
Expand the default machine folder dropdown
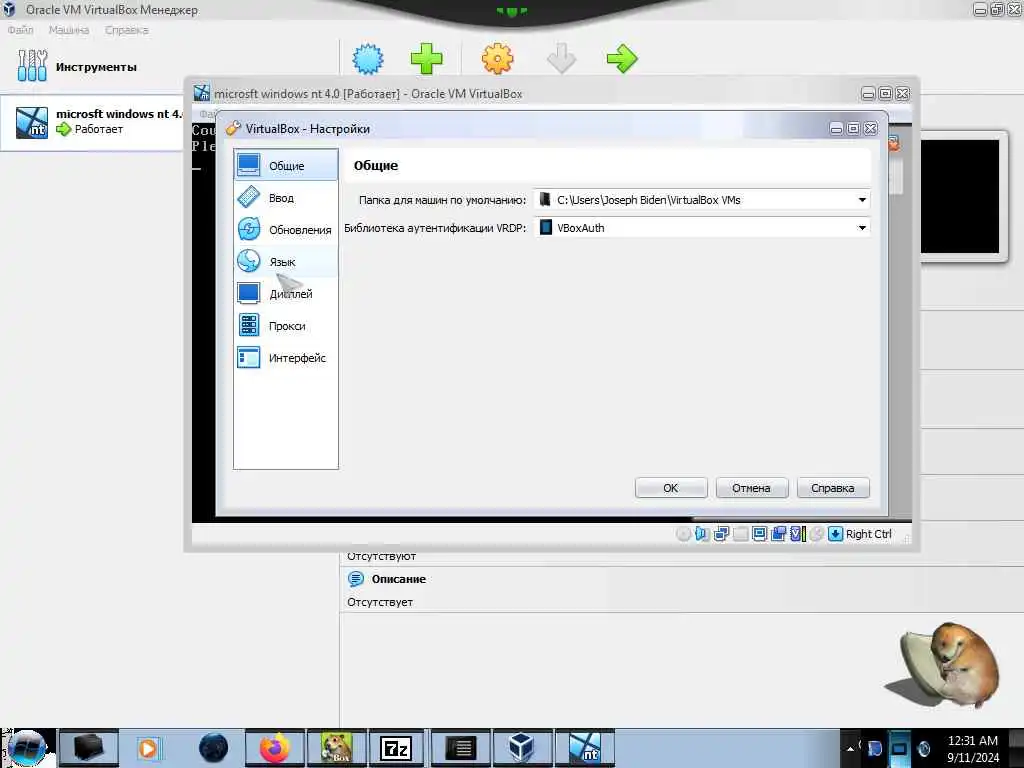tap(862, 200)
